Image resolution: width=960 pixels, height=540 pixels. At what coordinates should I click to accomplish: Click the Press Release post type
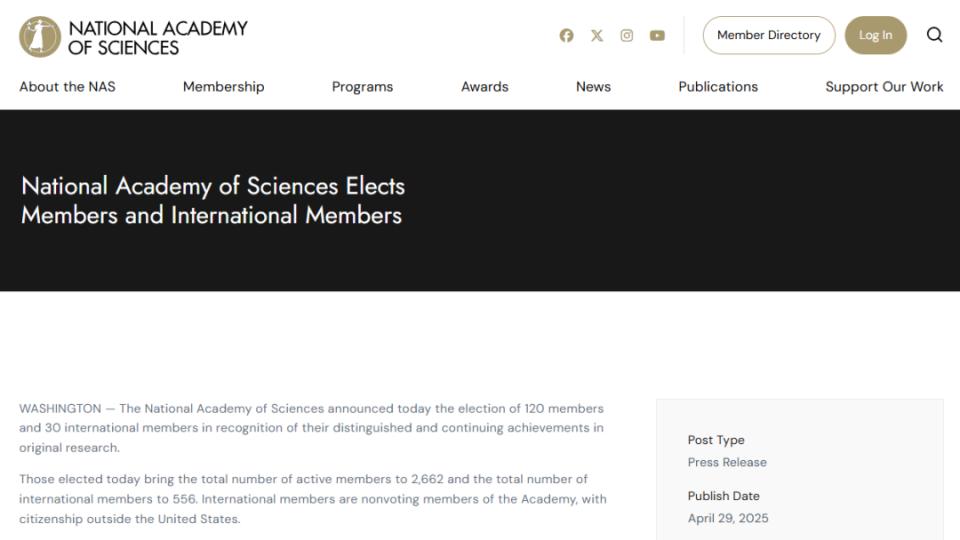click(727, 462)
